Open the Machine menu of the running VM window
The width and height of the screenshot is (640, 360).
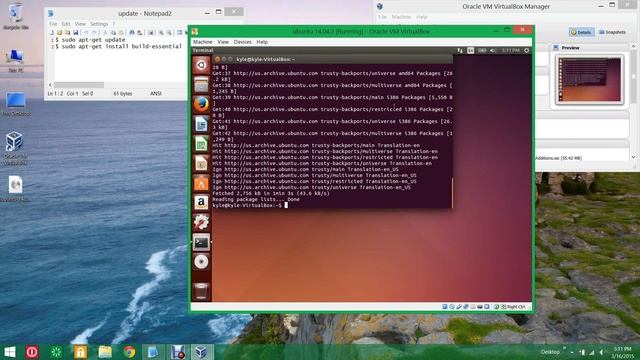tap(202, 42)
